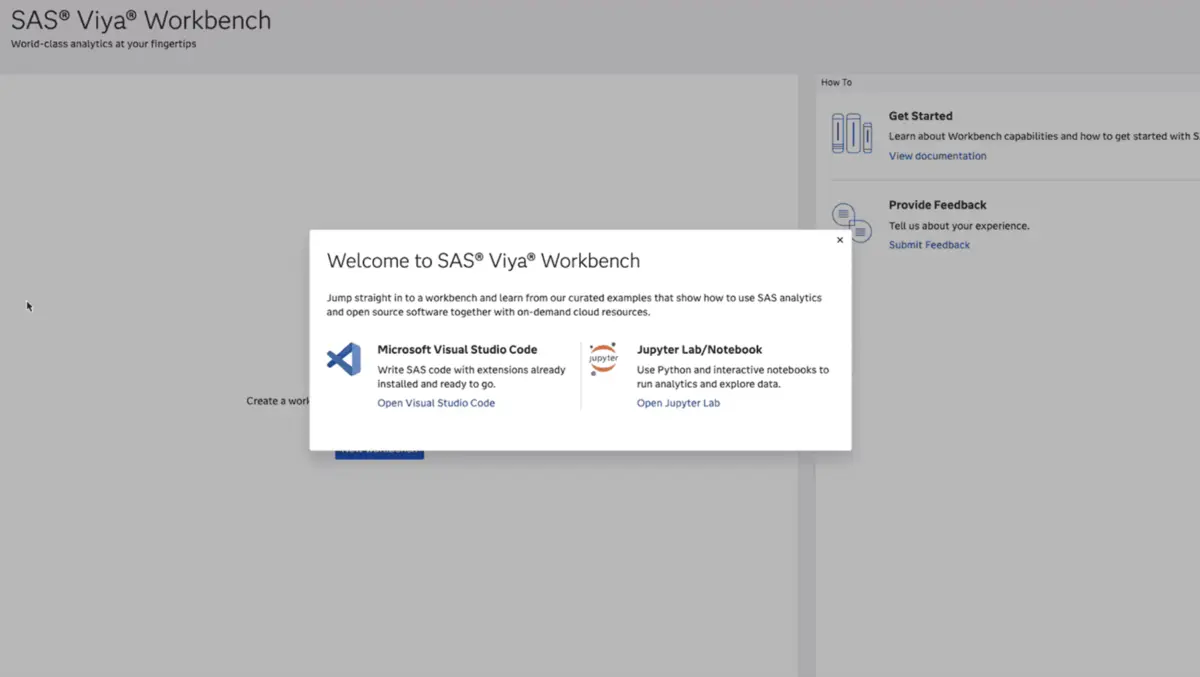Click the Get Started heading

pos(920,116)
